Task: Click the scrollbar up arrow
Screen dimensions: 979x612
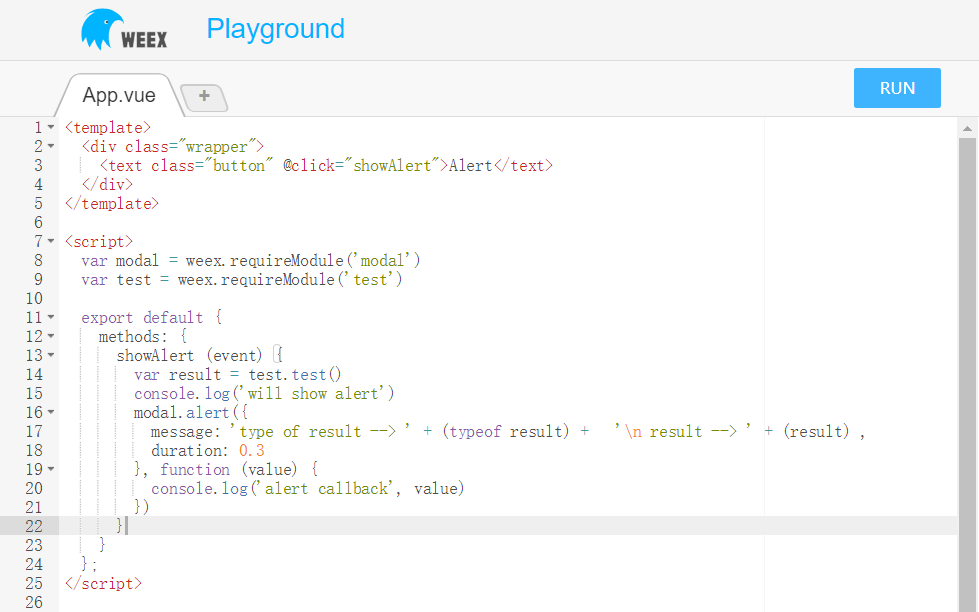Action: (x=967, y=129)
